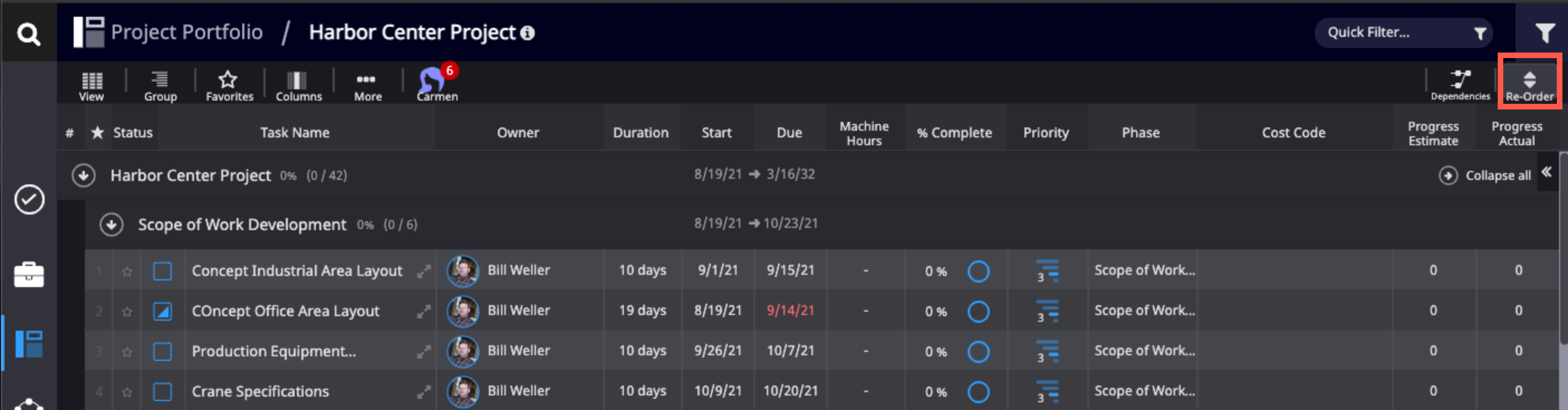Click the Phase column header
1568x410 pixels.
[x=1140, y=132]
